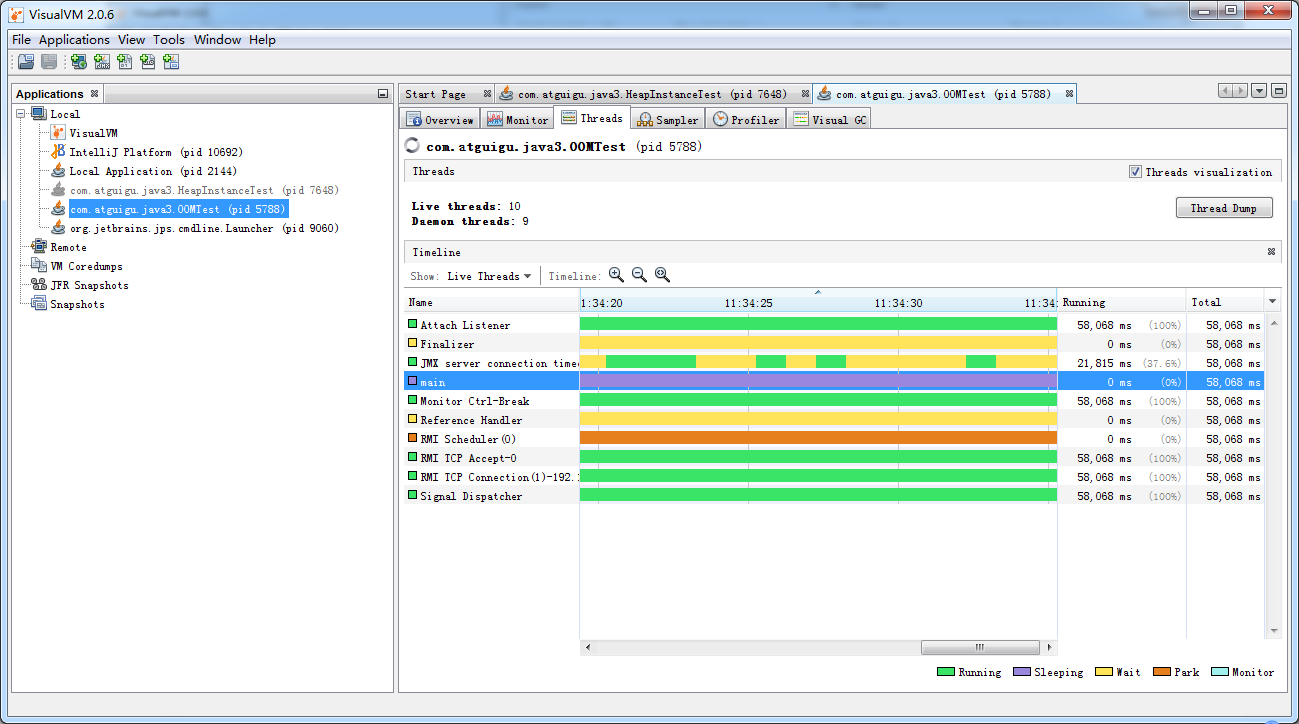Select com.atguigu.java3.HeapInstanceTest in Applications tree
Image resolution: width=1299 pixels, height=724 pixels.
pos(204,190)
